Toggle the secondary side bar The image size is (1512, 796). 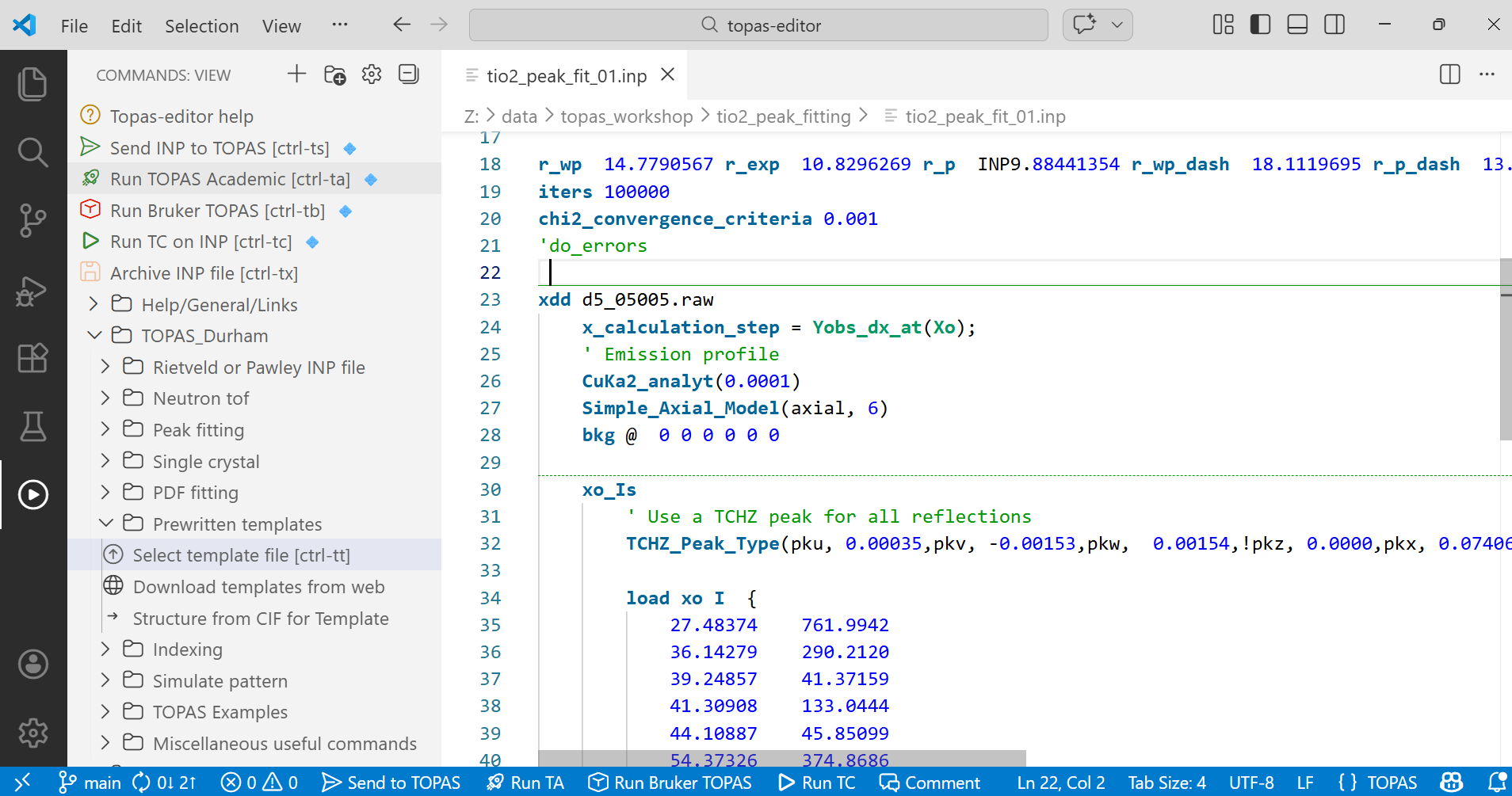1334,25
